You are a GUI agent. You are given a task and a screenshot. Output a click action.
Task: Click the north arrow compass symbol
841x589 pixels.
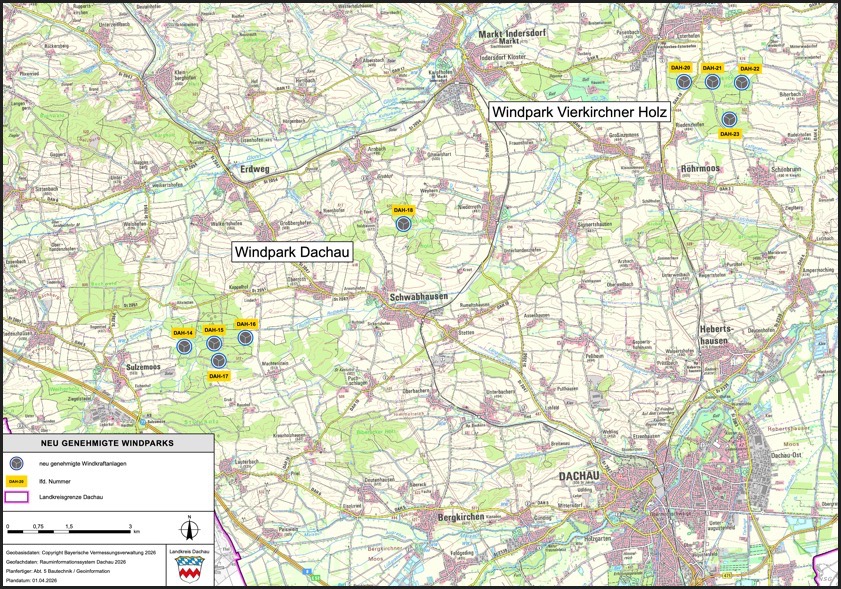pos(187,527)
